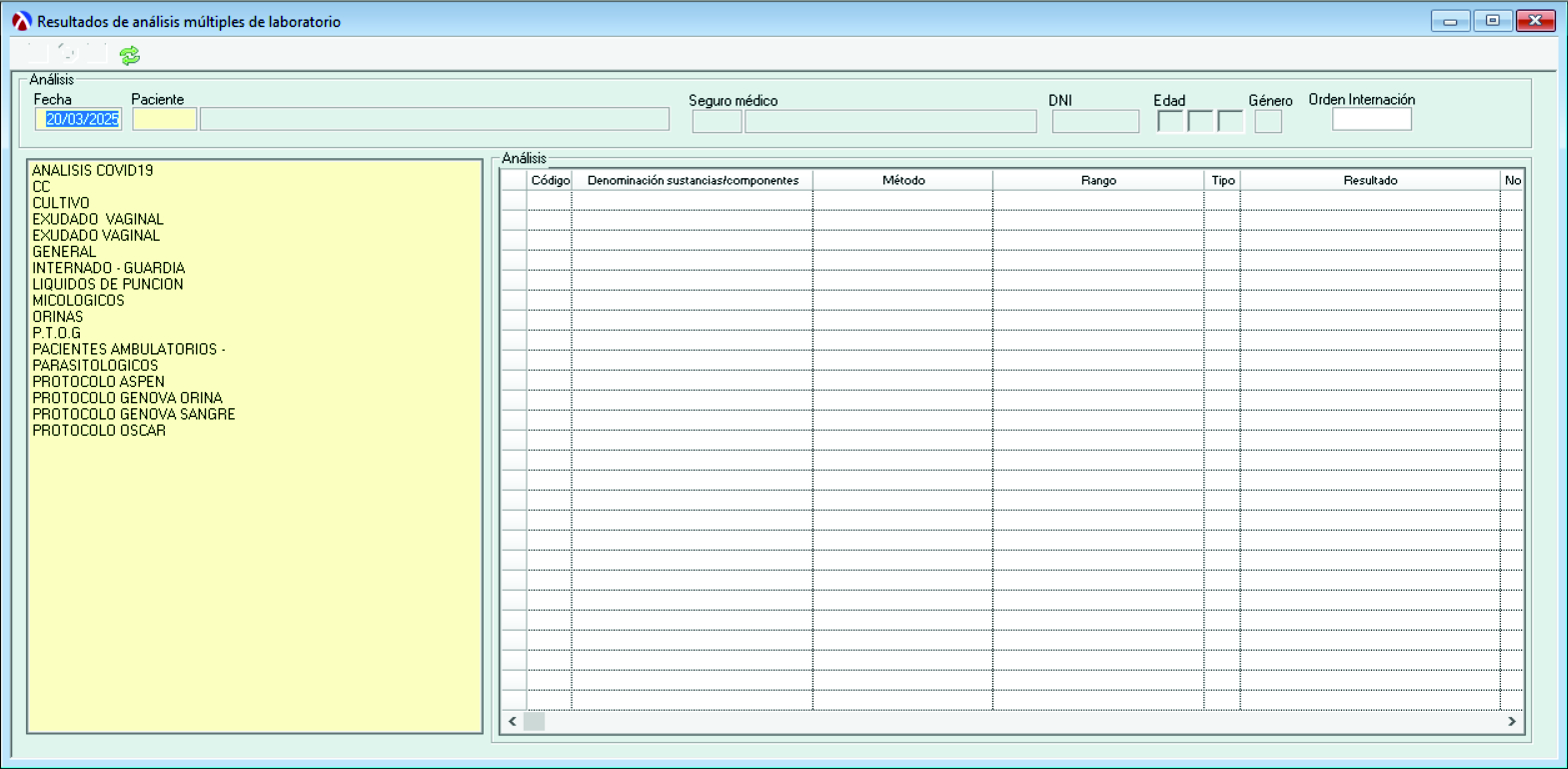Click the horizontal scrollbar thumb in grid

coord(535,721)
